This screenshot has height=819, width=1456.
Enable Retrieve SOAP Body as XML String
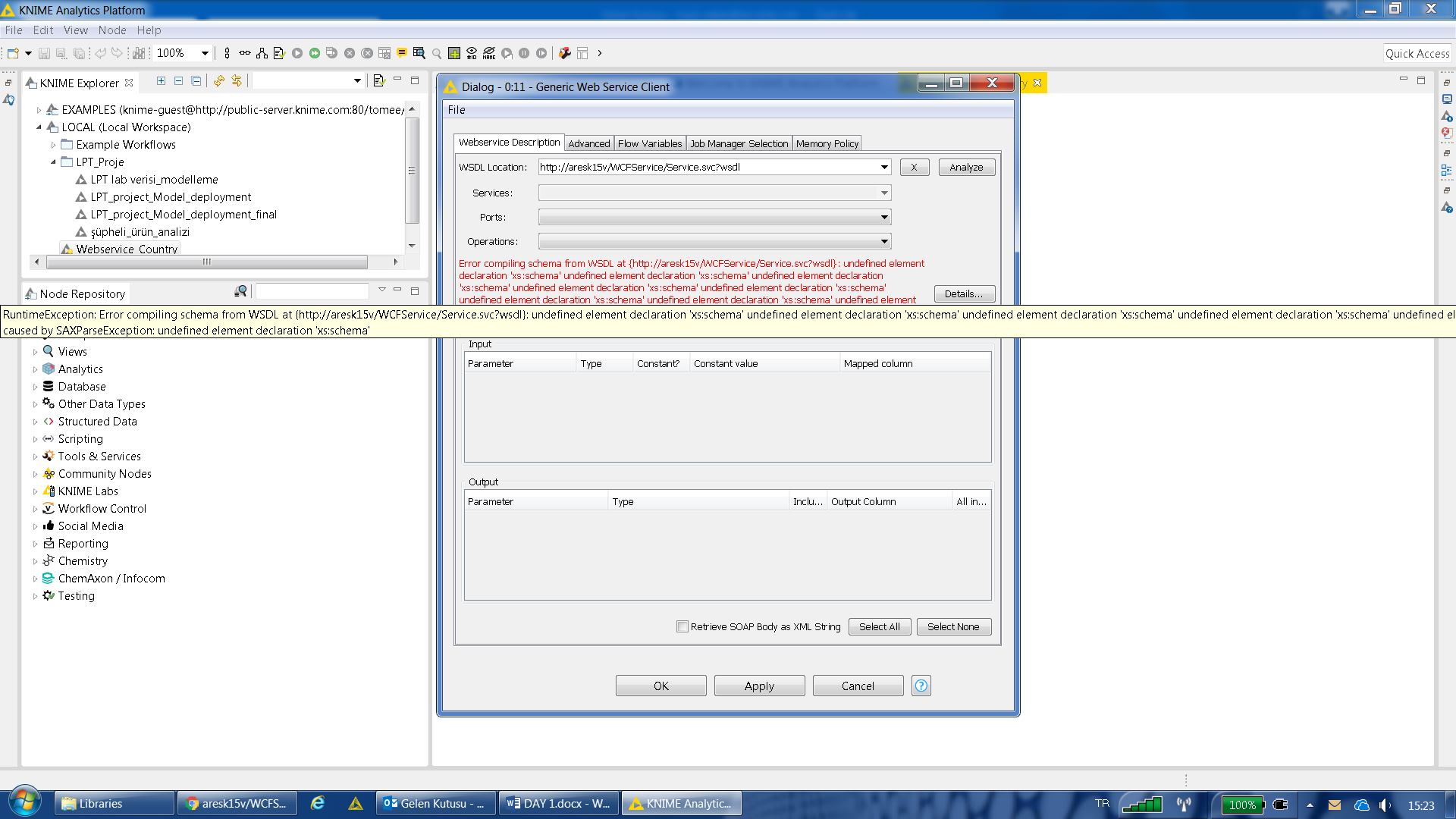coord(682,626)
